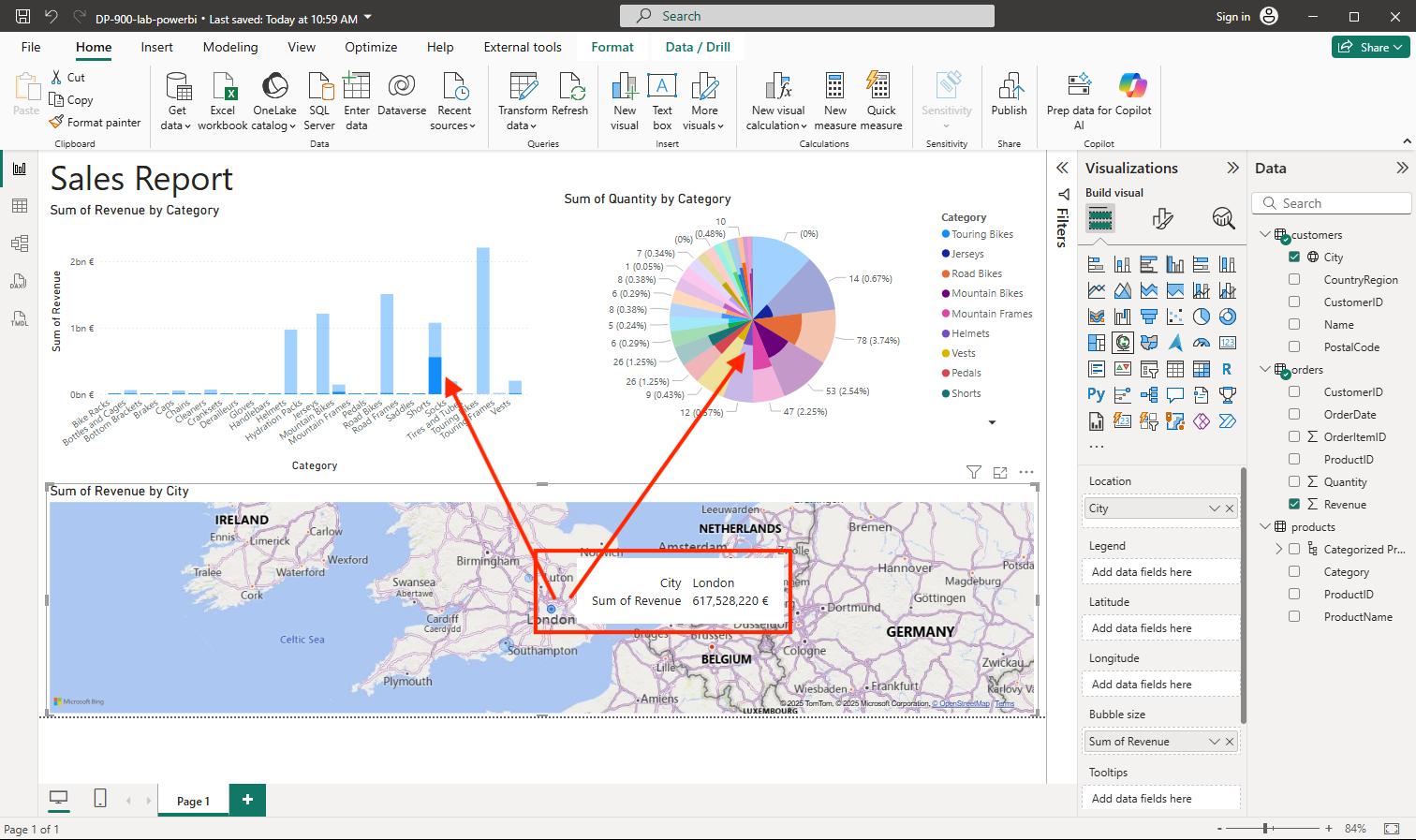The height and width of the screenshot is (840, 1416).
Task: Open the Analytics magnifier tab
Action: (1223, 219)
